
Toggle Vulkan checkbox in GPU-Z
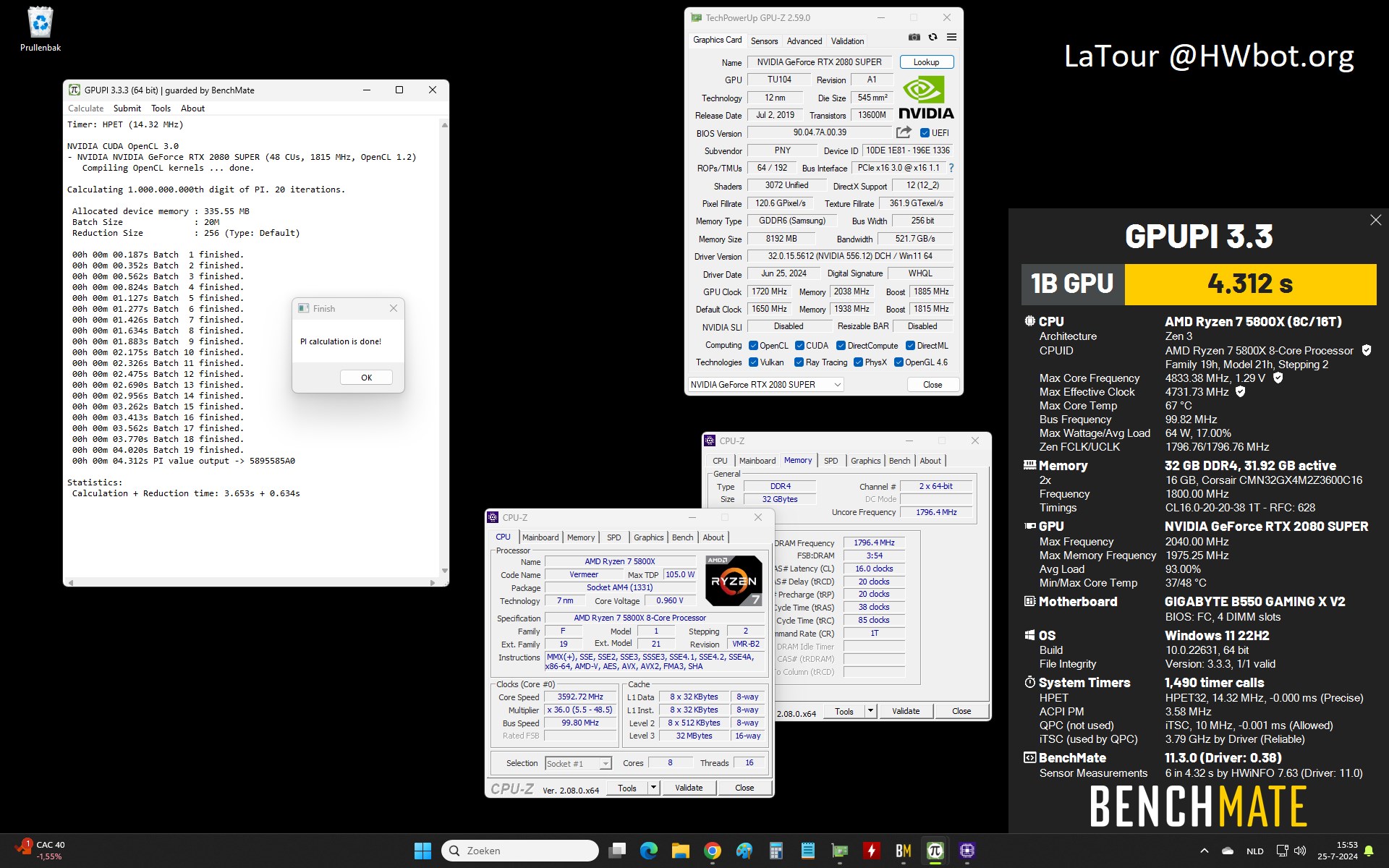click(x=753, y=362)
